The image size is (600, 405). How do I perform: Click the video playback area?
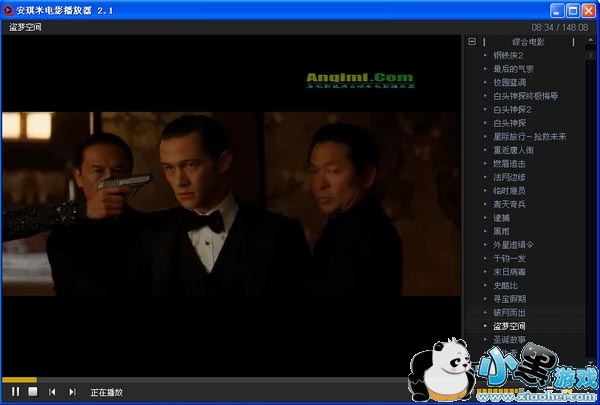[231, 204]
